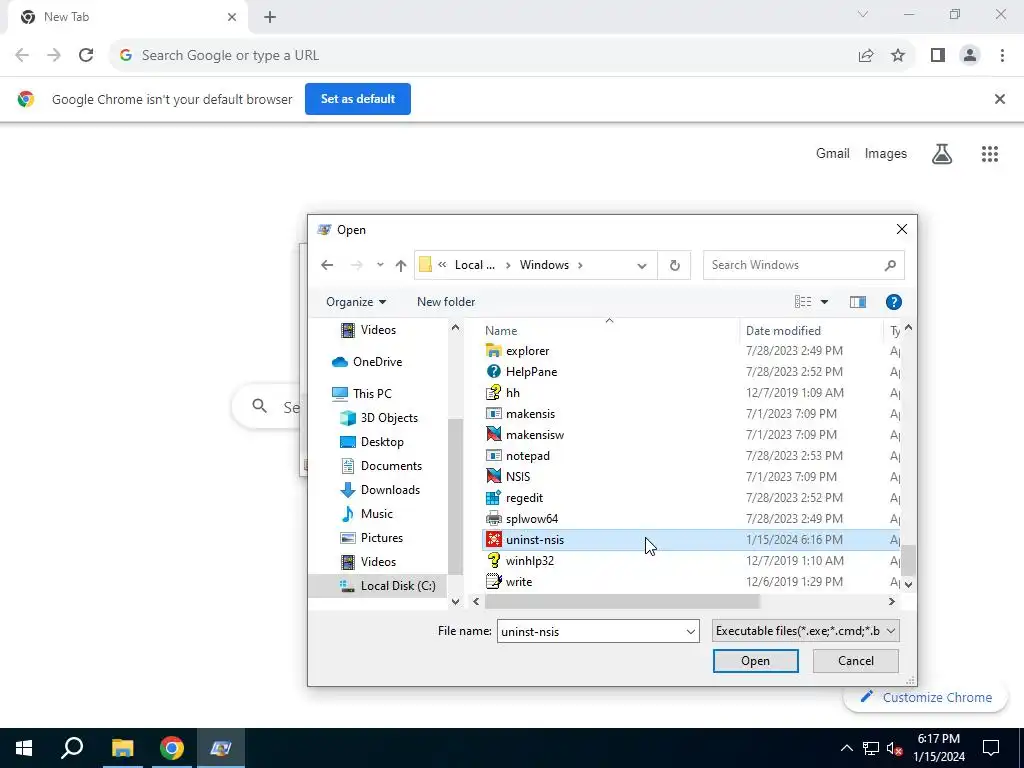Sort files by Date modified column
The image size is (1024, 768).
(812, 330)
